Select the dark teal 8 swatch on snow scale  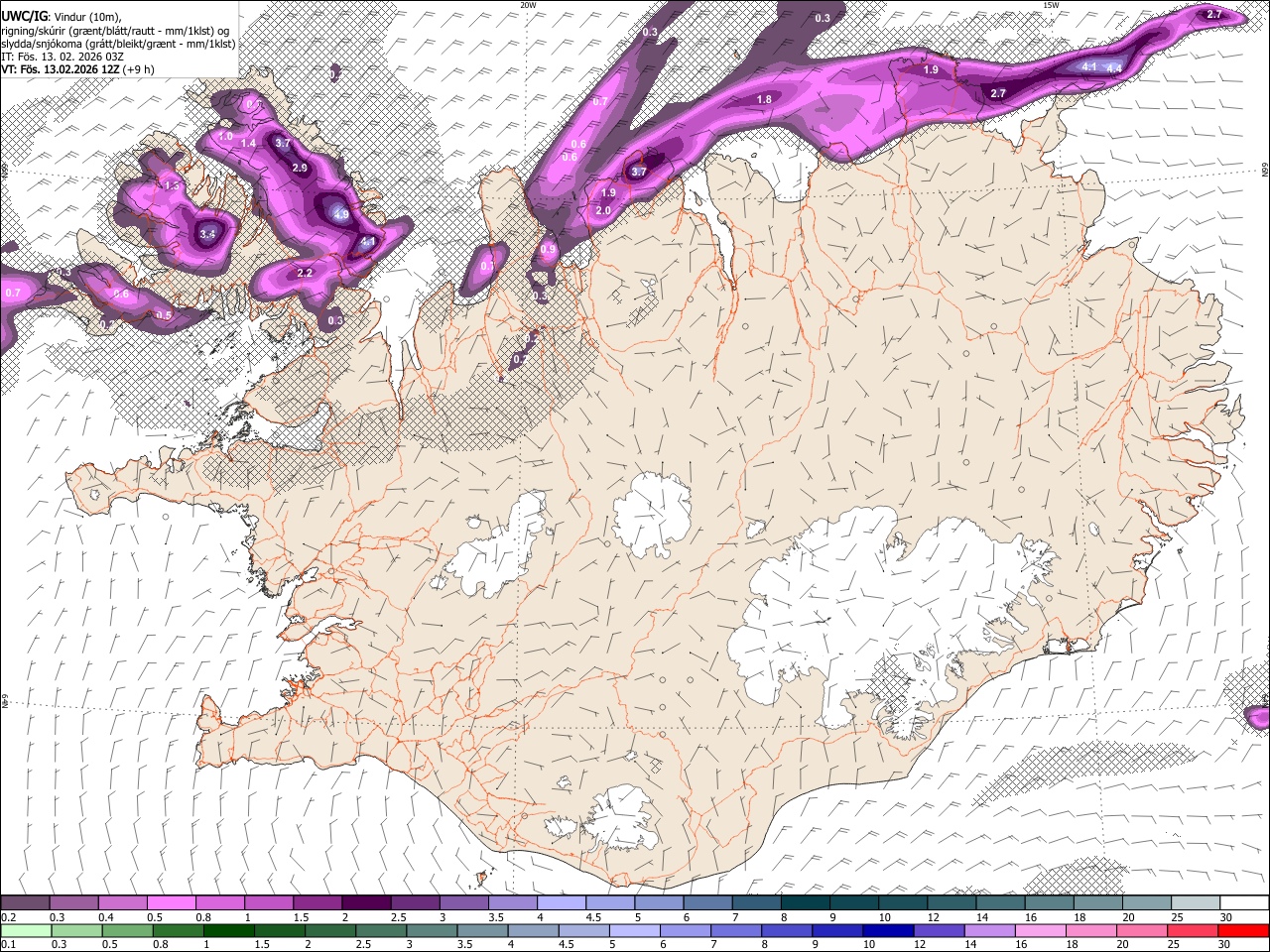click(x=805, y=903)
